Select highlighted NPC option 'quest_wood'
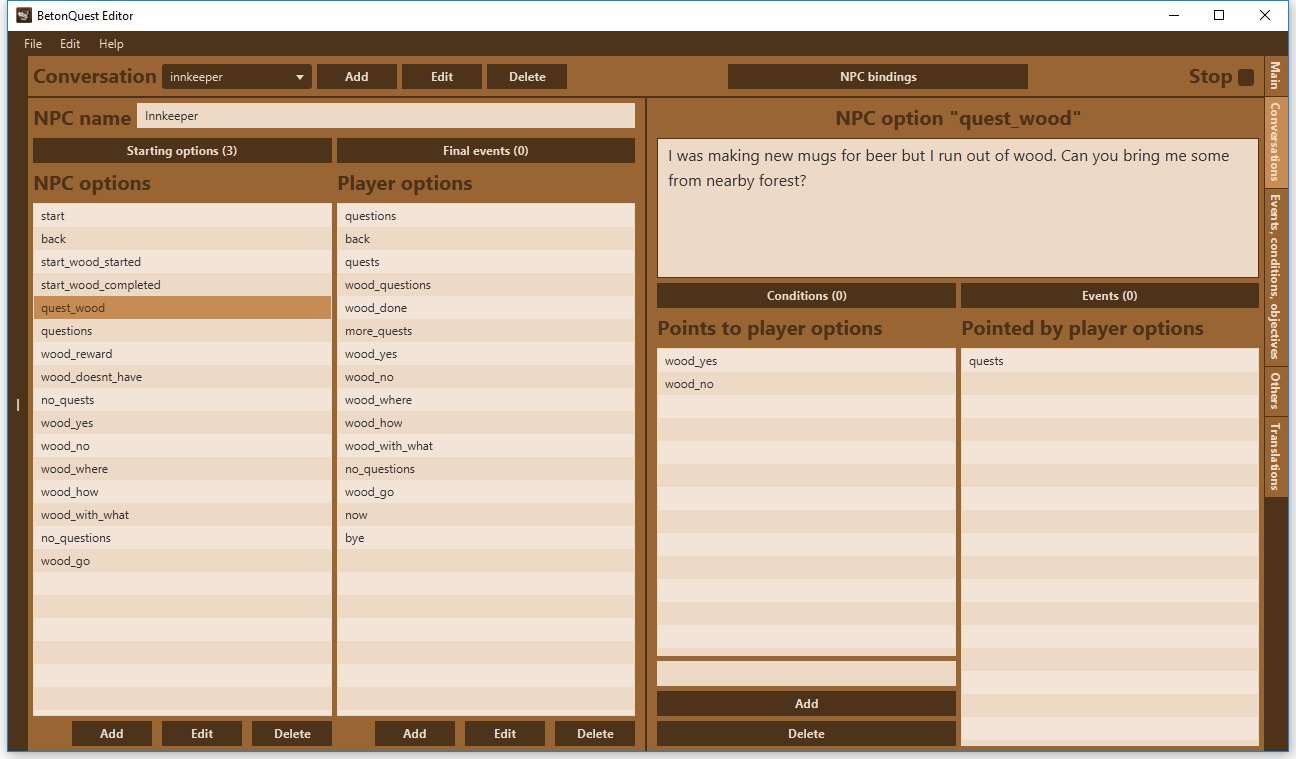Screen dimensions: 1296x759 (x=182, y=308)
